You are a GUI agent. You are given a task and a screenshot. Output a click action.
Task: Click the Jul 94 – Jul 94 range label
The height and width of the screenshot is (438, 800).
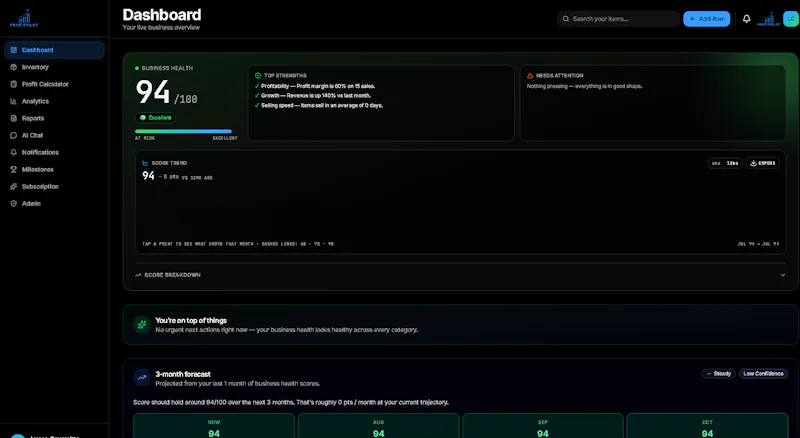pyautogui.click(x=758, y=244)
